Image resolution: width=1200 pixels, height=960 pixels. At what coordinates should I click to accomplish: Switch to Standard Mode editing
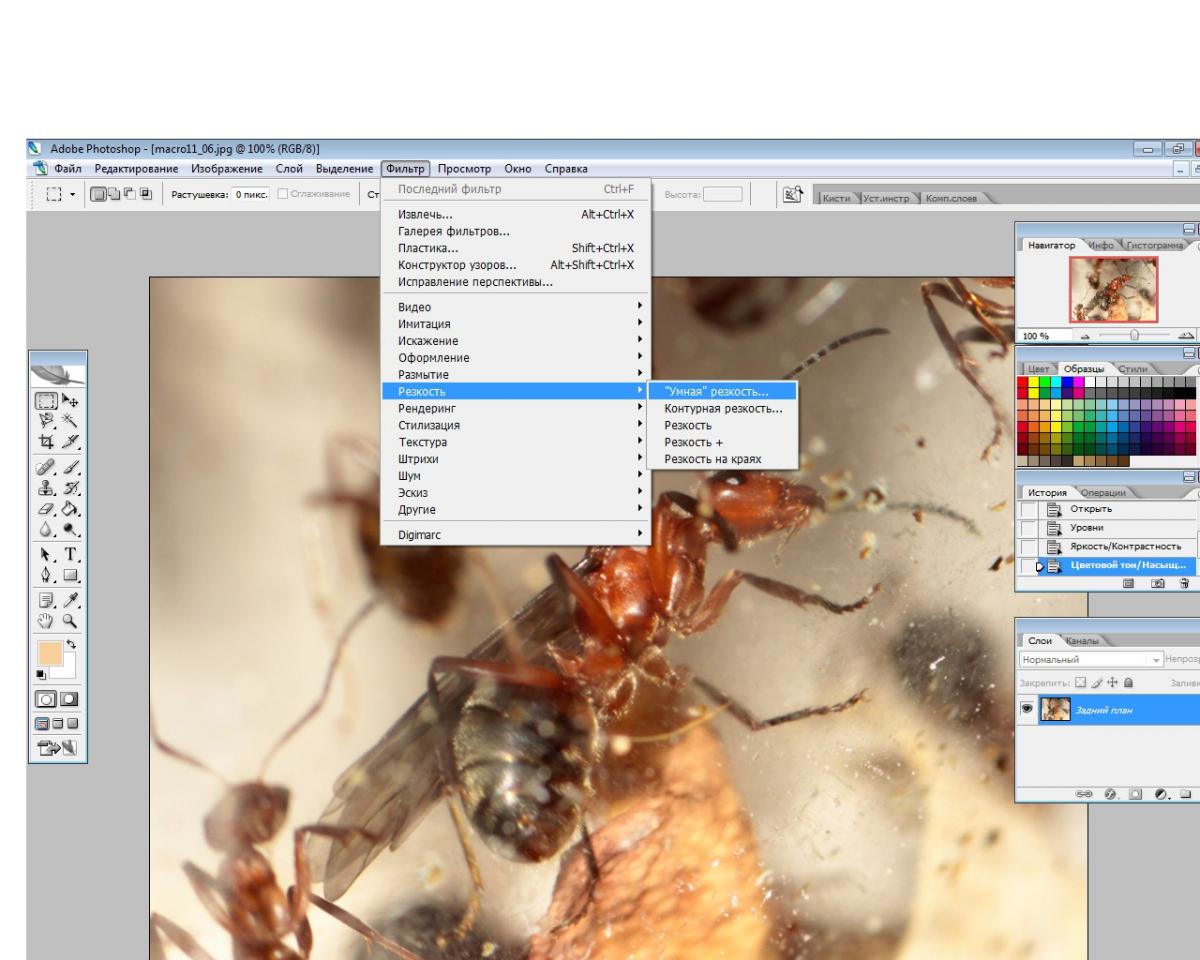[x=46, y=699]
